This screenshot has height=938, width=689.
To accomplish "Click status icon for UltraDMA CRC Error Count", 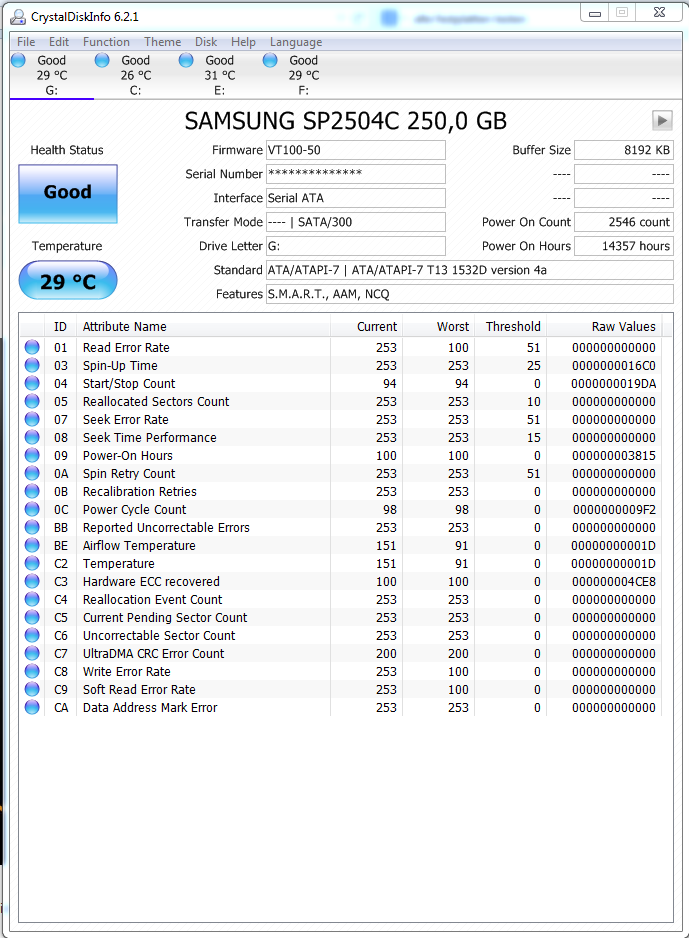I will pyautogui.click(x=32, y=653).
